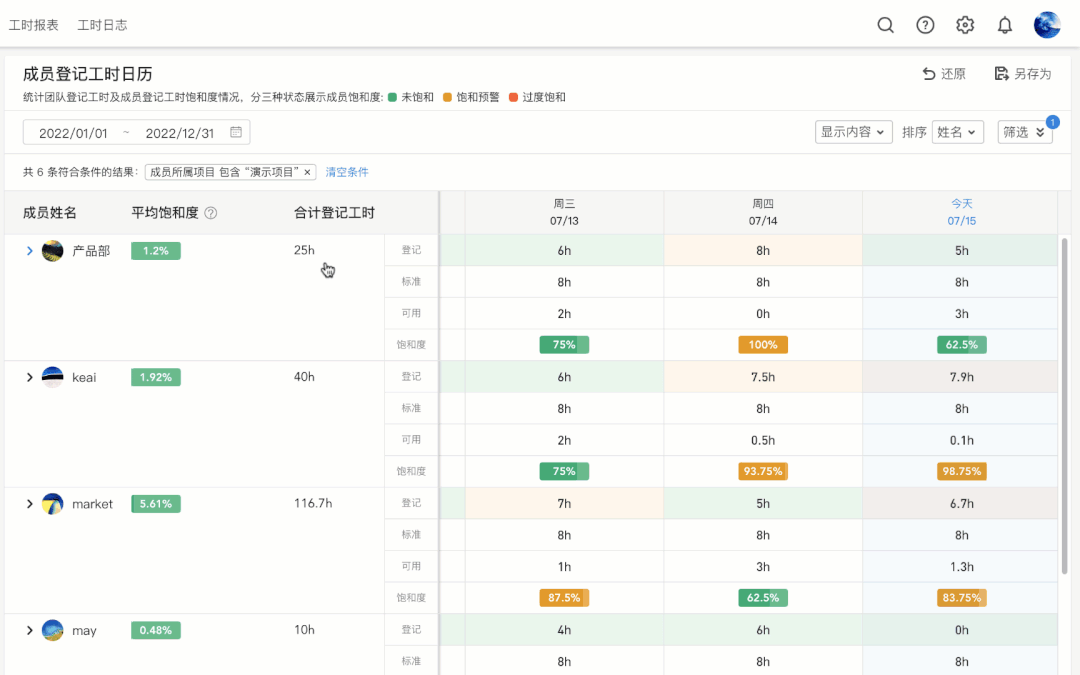Expand the market member row

coord(30,504)
